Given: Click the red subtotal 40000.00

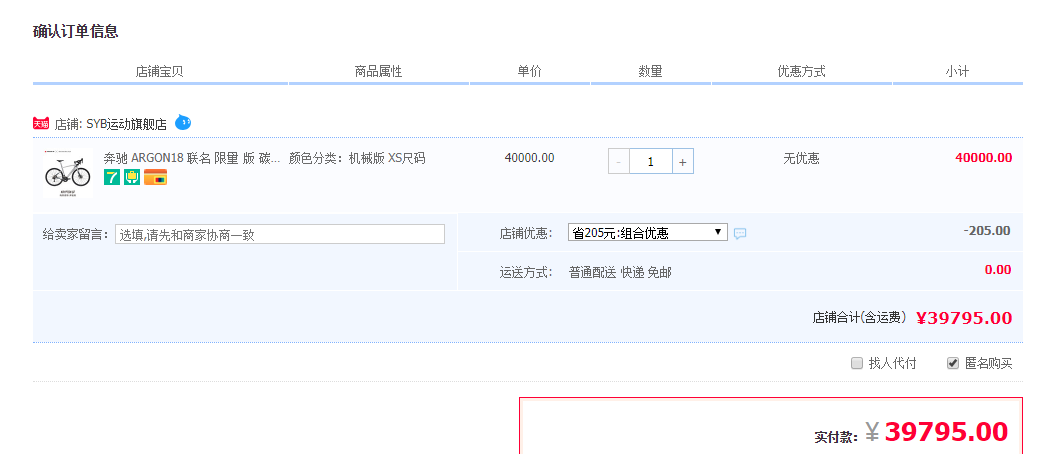Looking at the screenshot, I should coord(984,158).
